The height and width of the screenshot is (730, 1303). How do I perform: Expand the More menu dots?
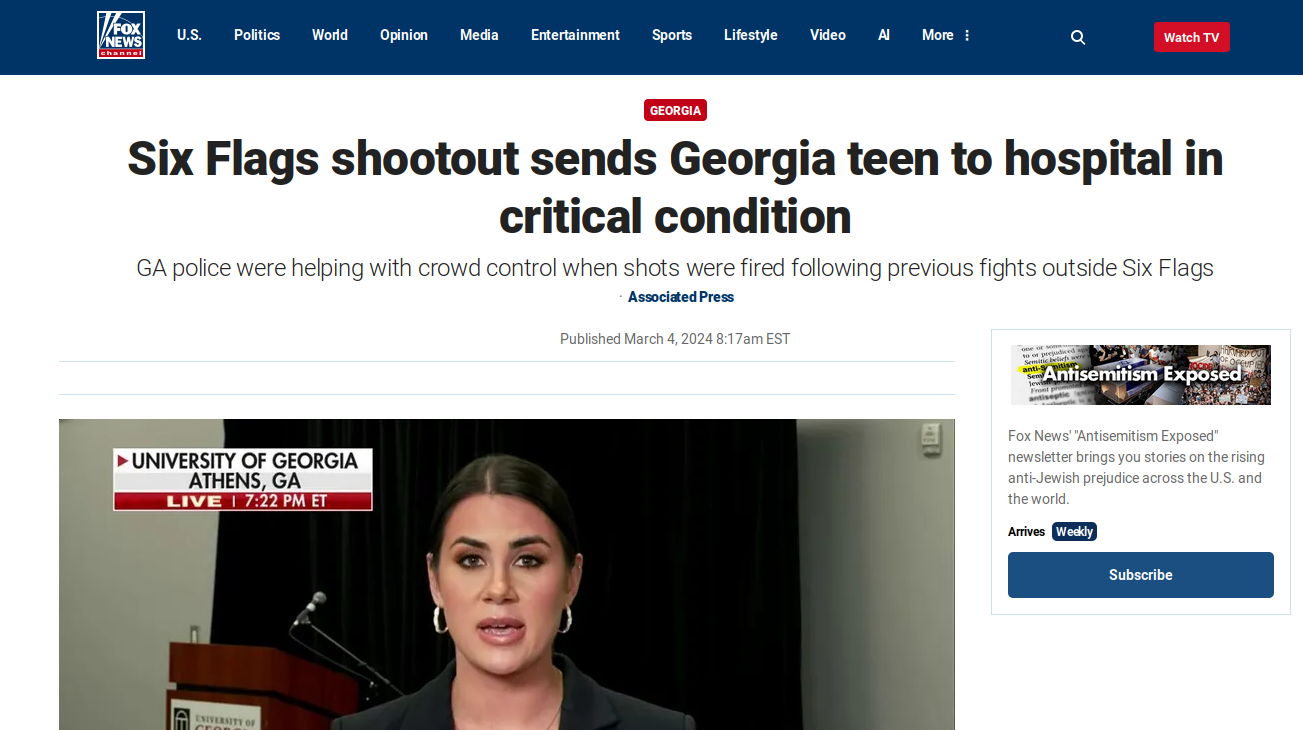pos(967,35)
